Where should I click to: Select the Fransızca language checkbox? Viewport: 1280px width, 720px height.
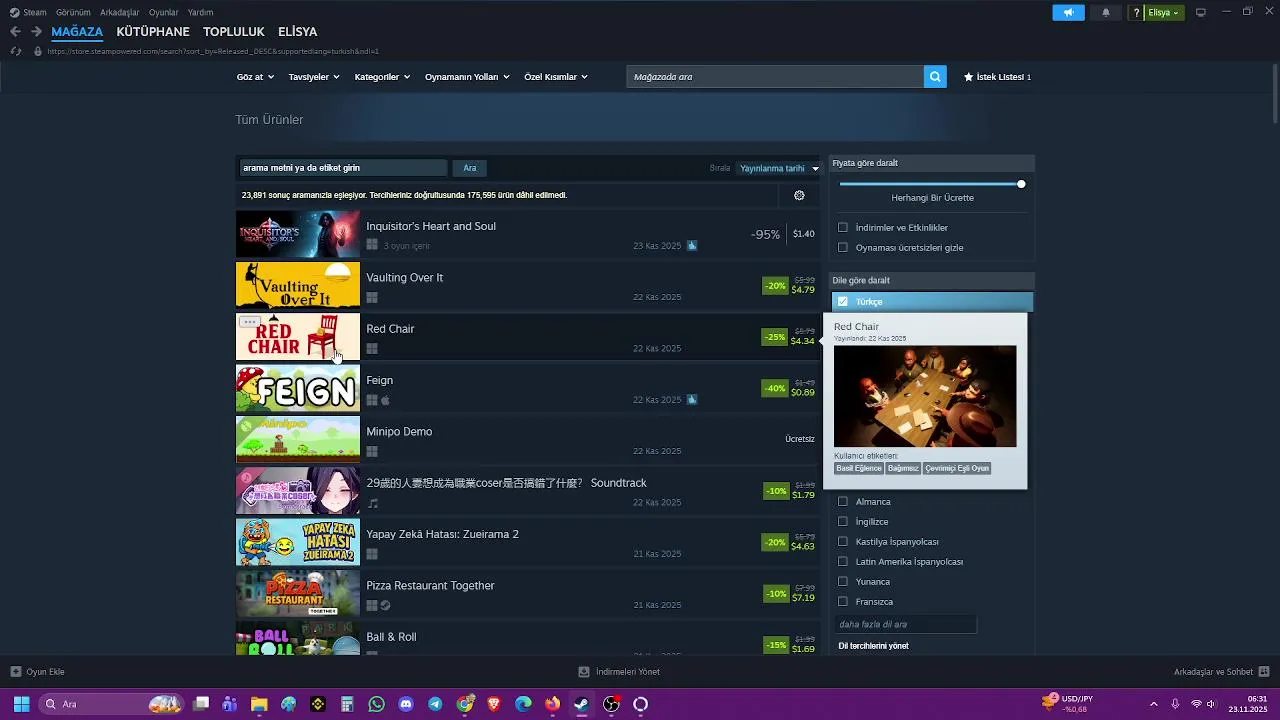pyautogui.click(x=843, y=601)
